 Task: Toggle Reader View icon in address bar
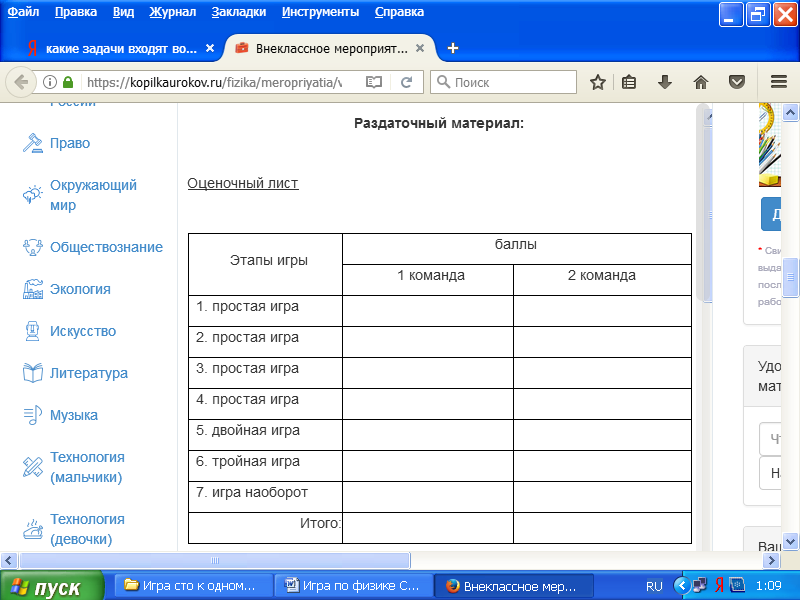click(374, 83)
